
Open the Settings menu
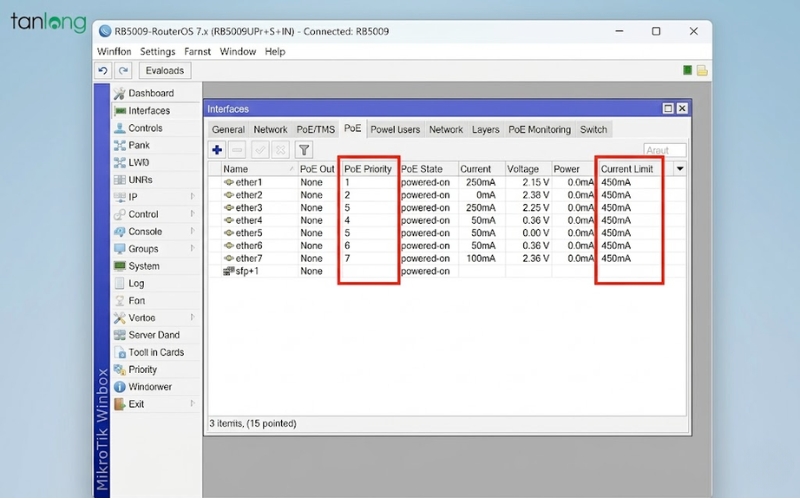[x=157, y=51]
